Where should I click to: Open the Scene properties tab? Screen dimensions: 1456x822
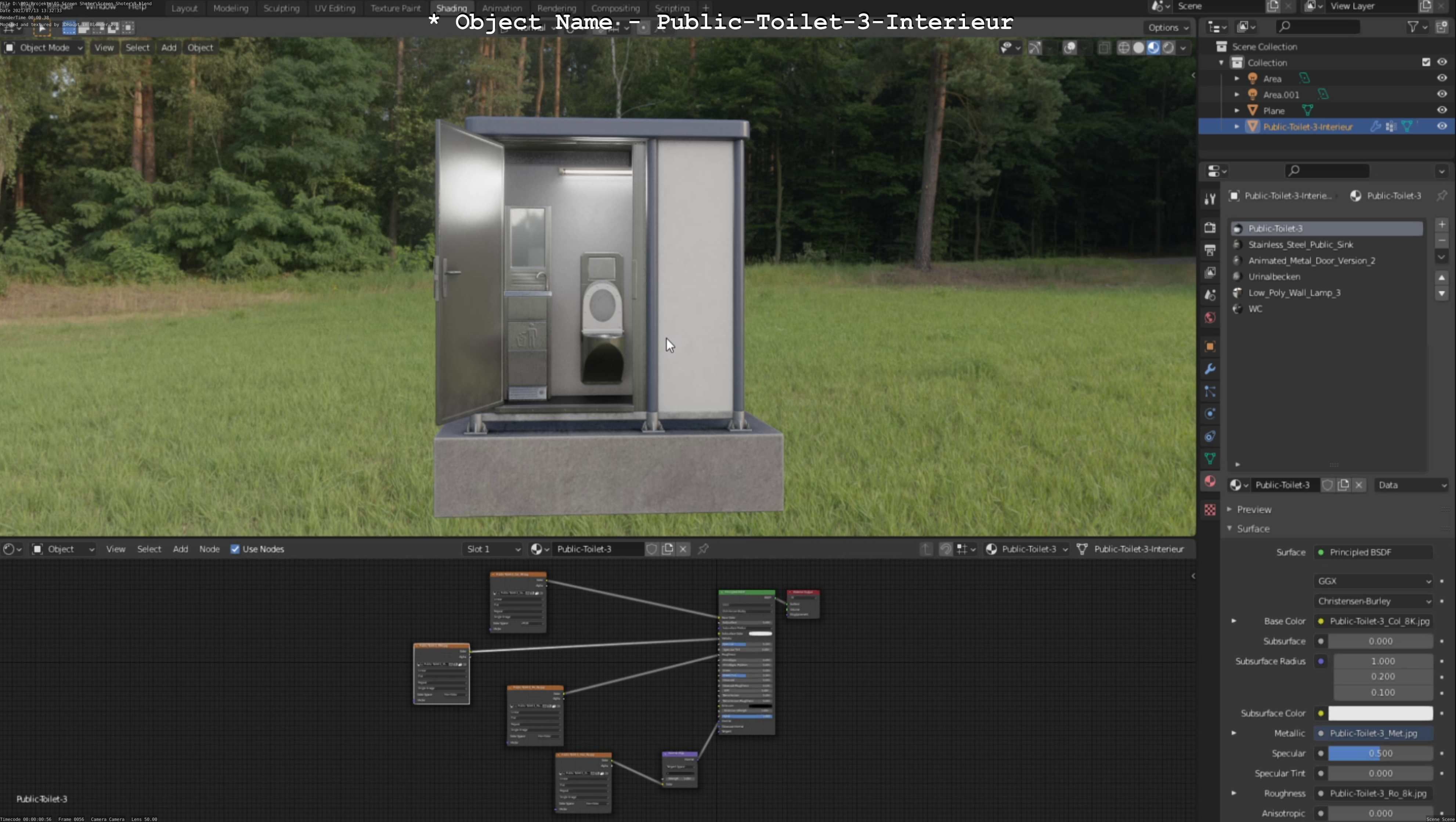(1210, 295)
